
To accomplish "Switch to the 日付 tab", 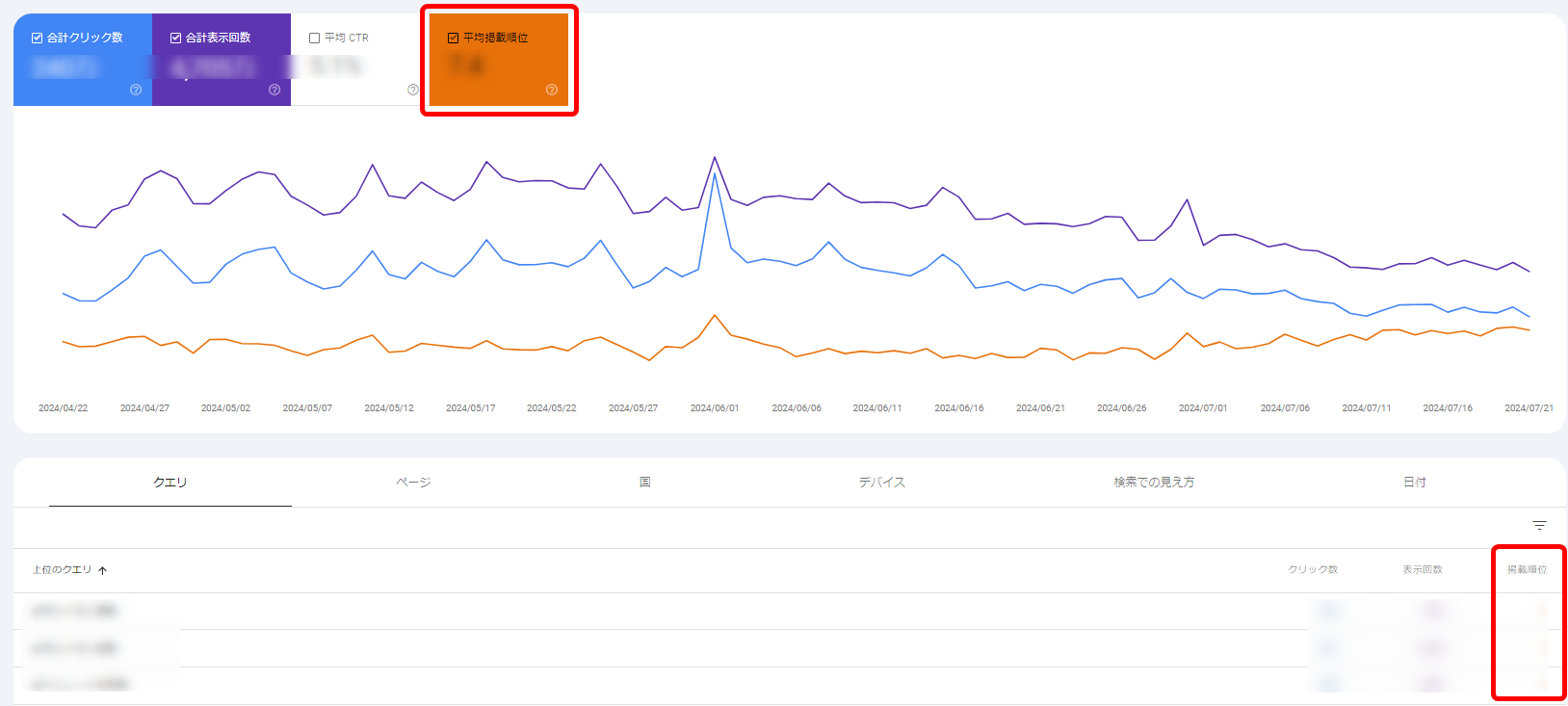I will 1415,482.
